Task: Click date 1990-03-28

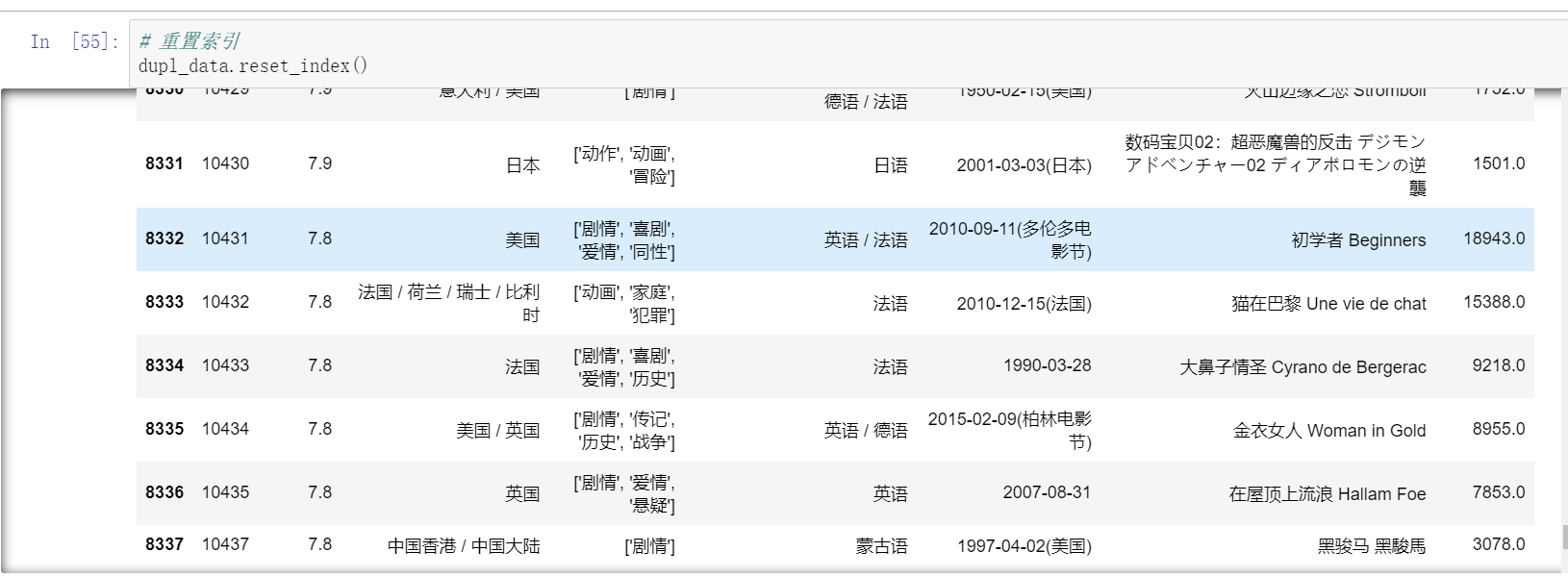Action: 1047,365
